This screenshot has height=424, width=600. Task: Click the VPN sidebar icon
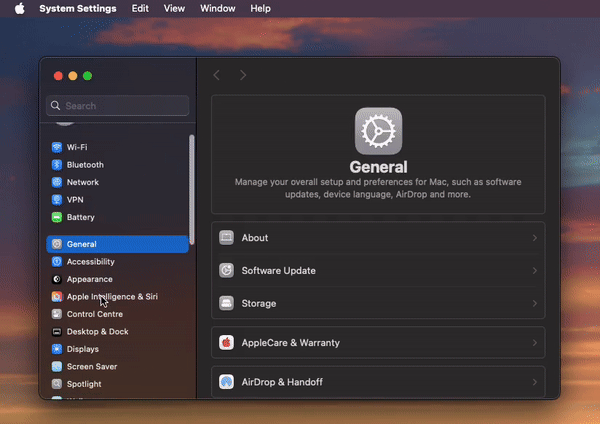[57, 200]
